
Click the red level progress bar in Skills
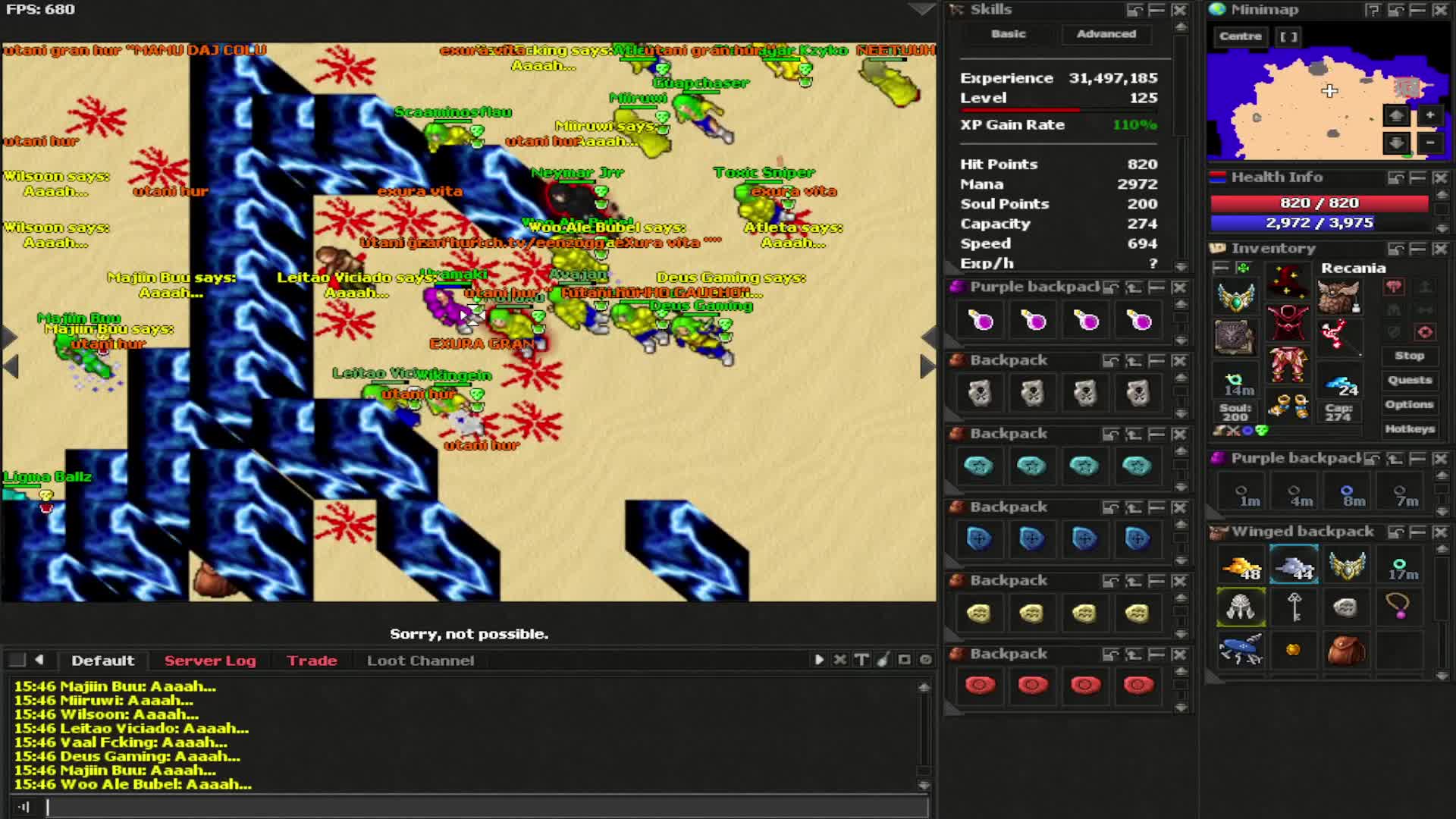coord(1058,111)
